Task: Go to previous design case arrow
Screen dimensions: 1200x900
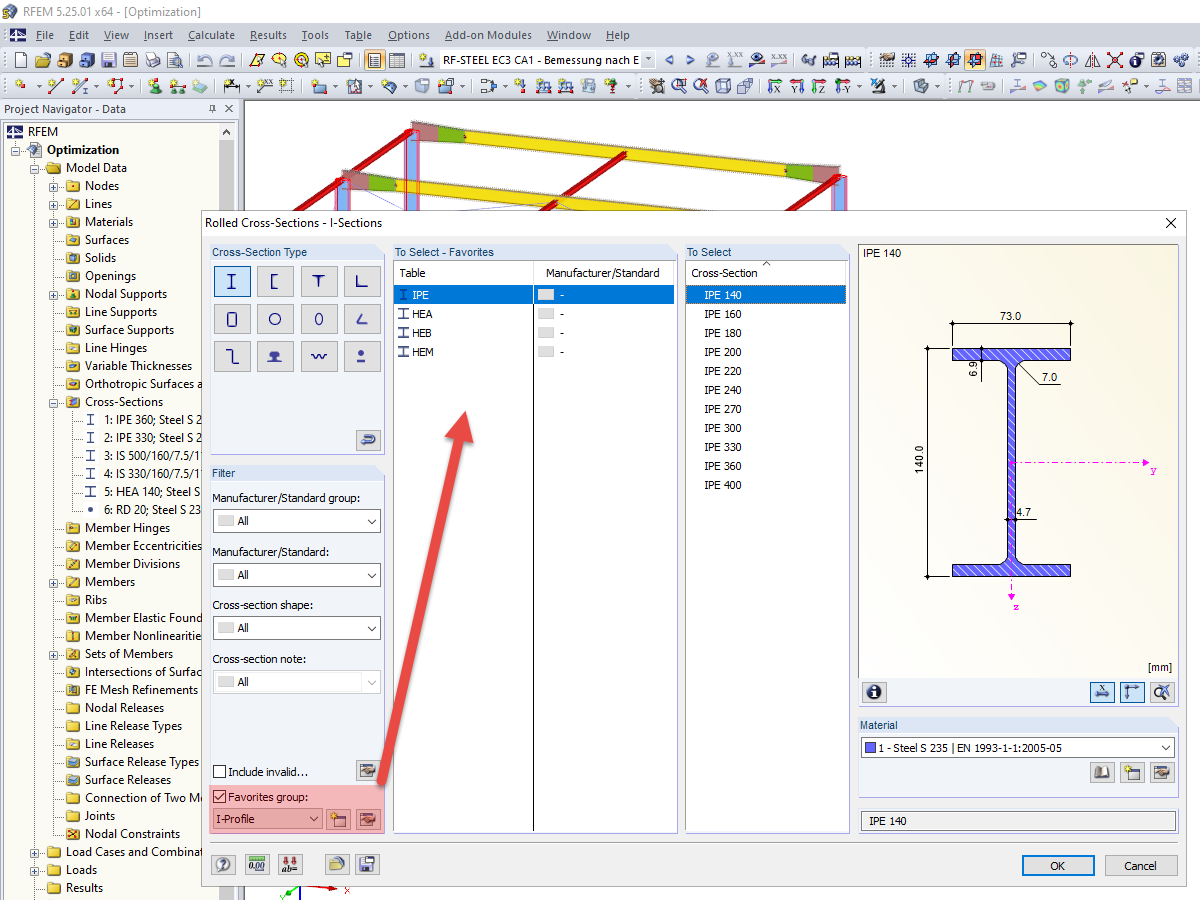Action: click(669, 60)
